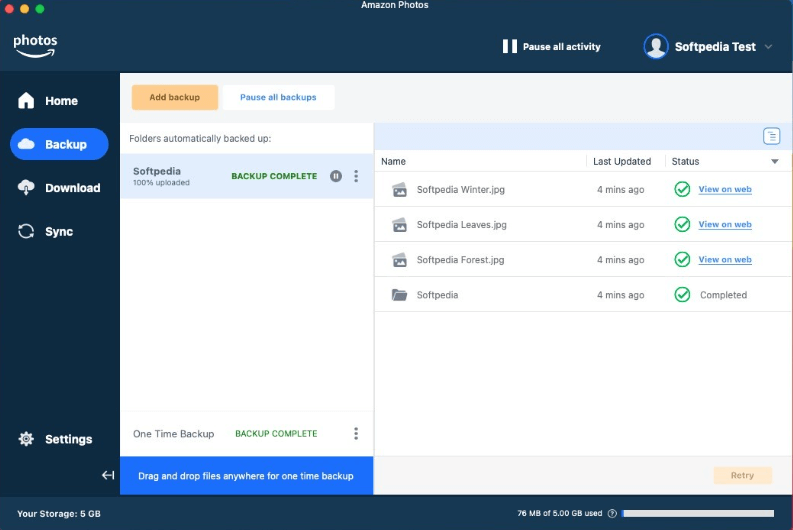Click the green checkmark for Softpedia Winter.jpg
The height and width of the screenshot is (530, 793).
(x=682, y=189)
